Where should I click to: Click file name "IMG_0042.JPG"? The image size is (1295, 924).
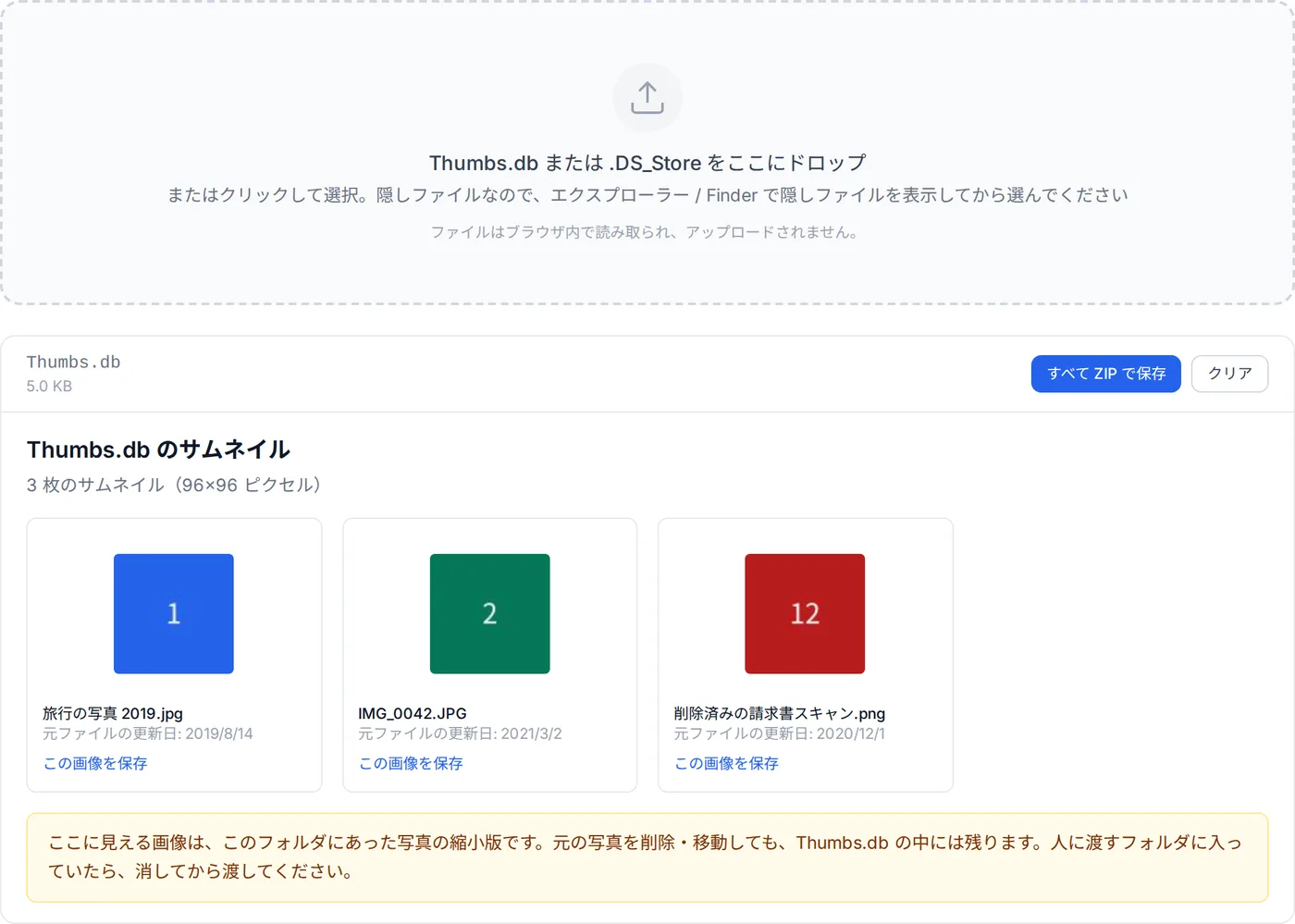pyautogui.click(x=413, y=713)
